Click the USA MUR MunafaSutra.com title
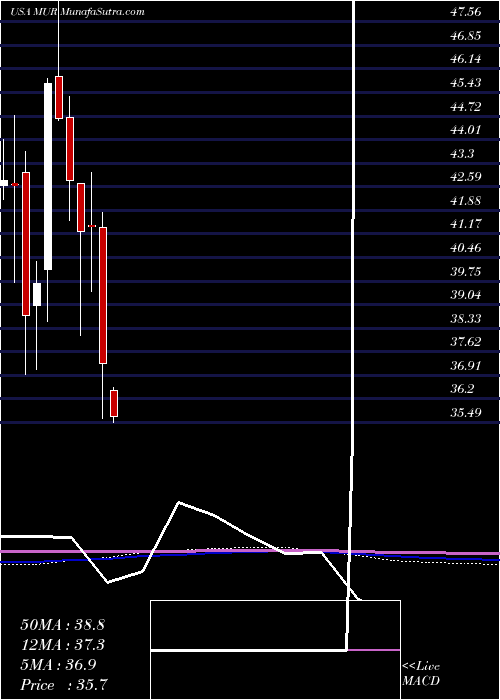Image resolution: width=500 pixels, height=700 pixels. click(77, 12)
